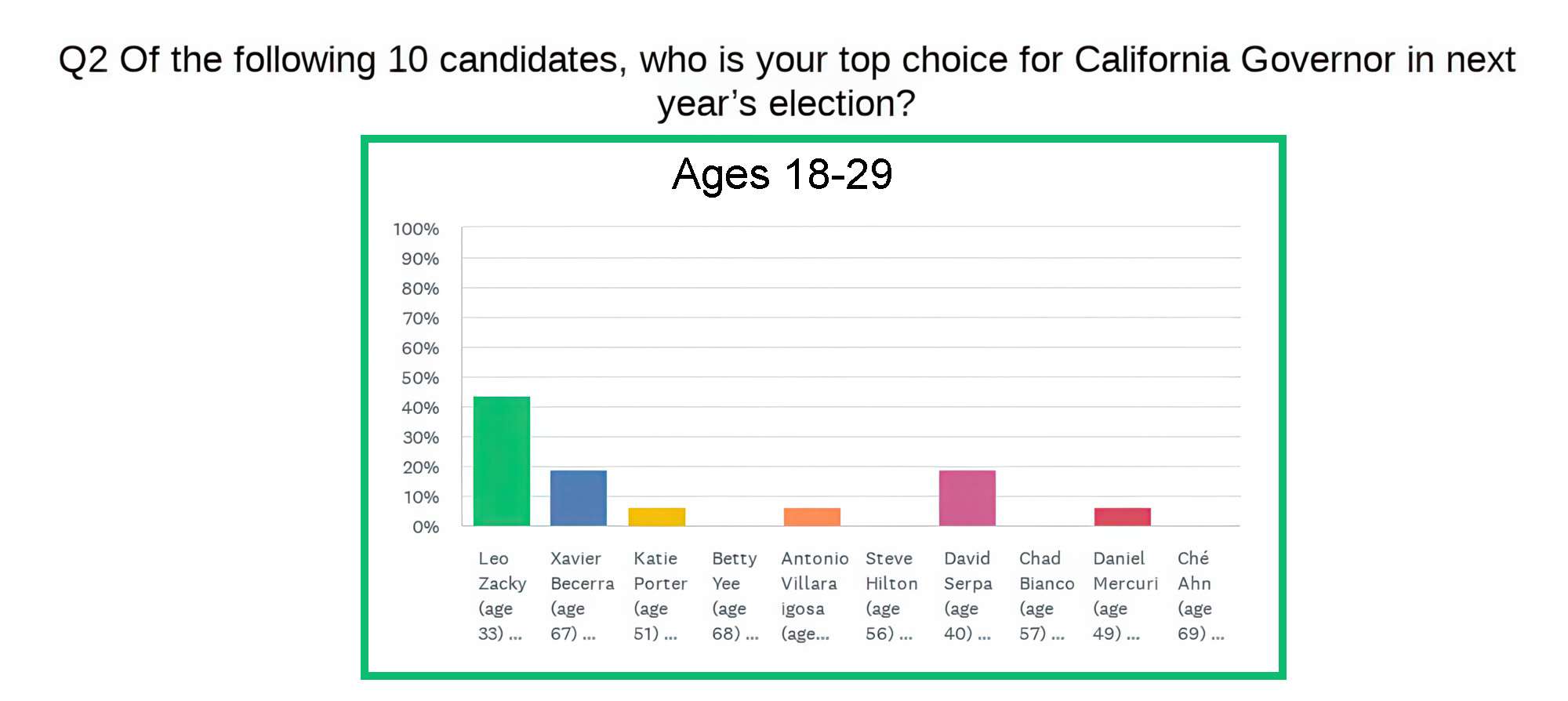The width and height of the screenshot is (1568, 701).
Task: Select the Daniel Mercuri axis label
Action: click(x=1125, y=596)
